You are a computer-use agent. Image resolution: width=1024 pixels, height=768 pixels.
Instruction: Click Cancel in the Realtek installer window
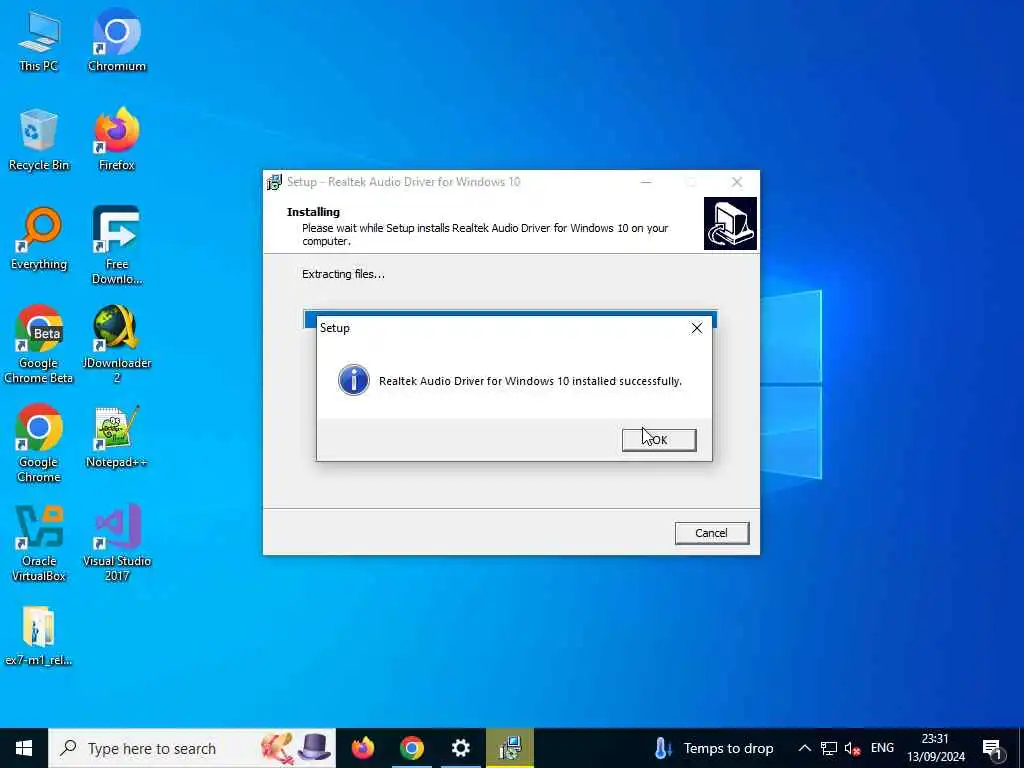pos(711,533)
